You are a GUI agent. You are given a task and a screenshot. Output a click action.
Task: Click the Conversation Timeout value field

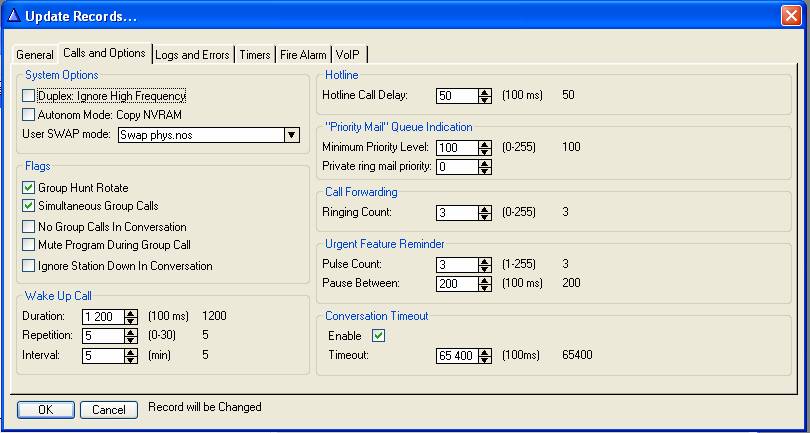pos(456,355)
